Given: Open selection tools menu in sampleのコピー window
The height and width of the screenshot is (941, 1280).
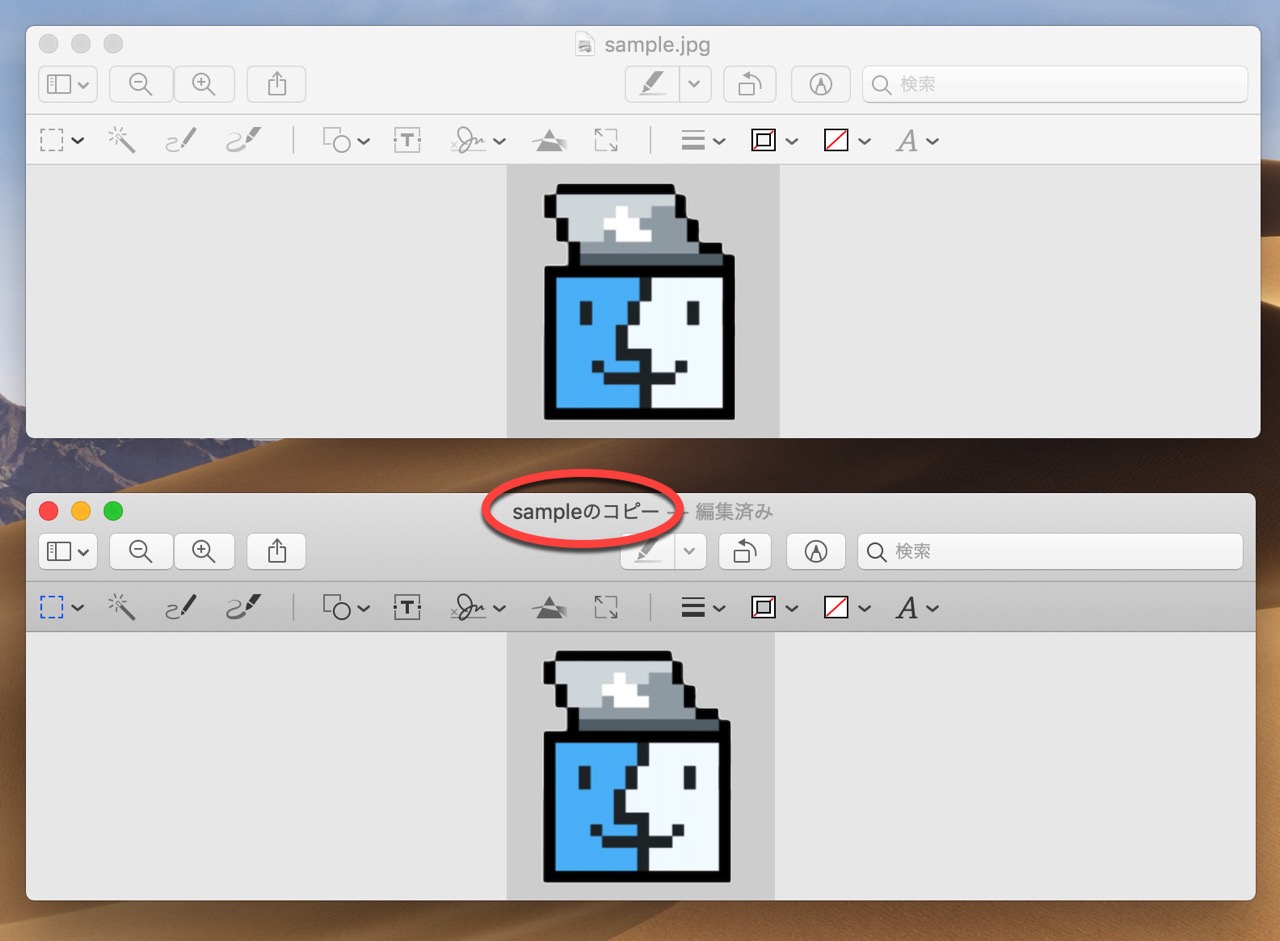Looking at the screenshot, I should coord(61,607).
